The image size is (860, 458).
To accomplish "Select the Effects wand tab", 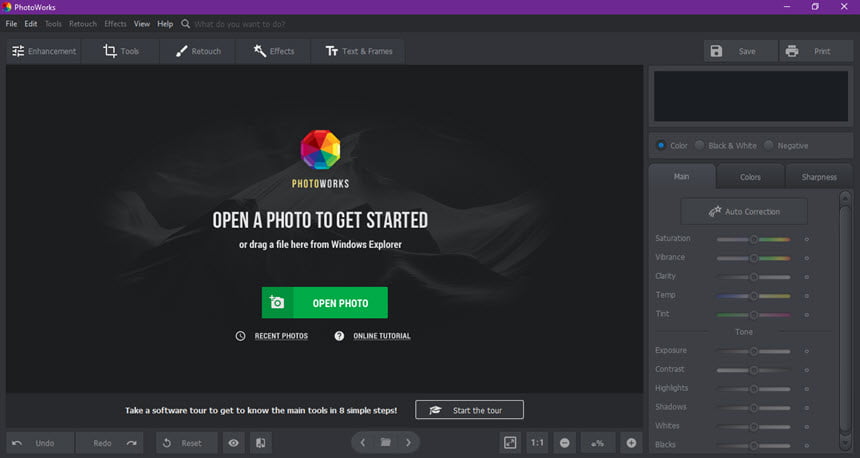I will pos(274,51).
